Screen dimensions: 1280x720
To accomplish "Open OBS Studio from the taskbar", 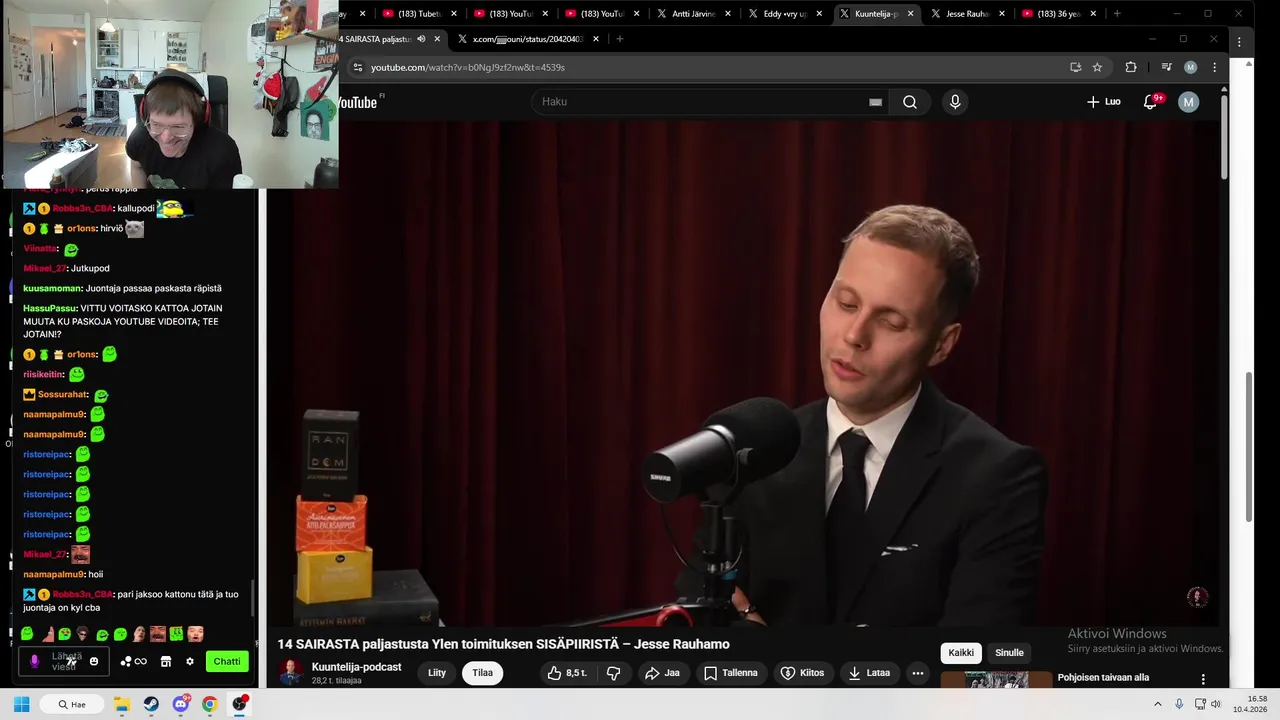I will coord(239,704).
